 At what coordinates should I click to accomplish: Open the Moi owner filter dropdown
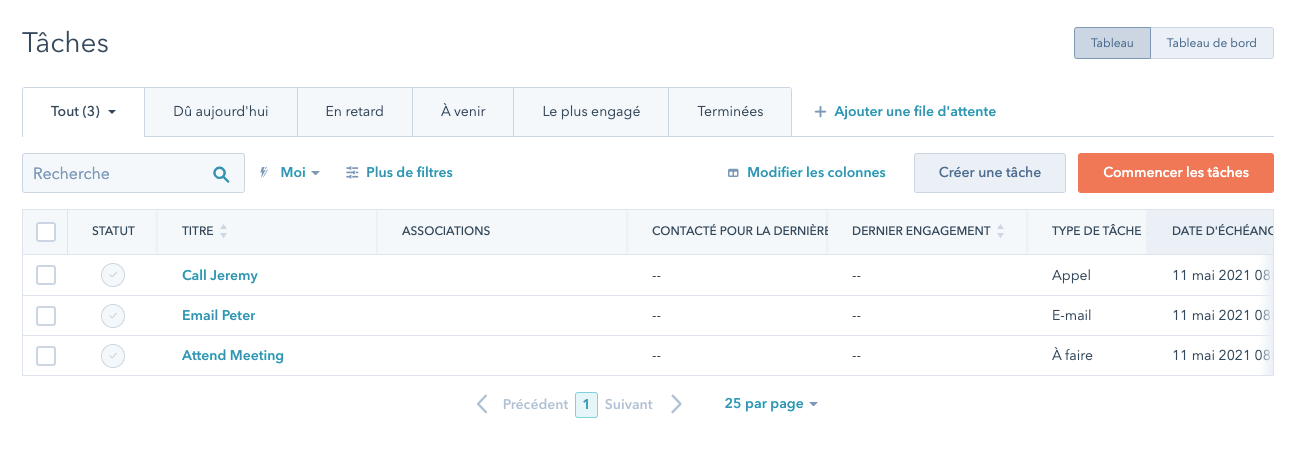(x=299, y=173)
